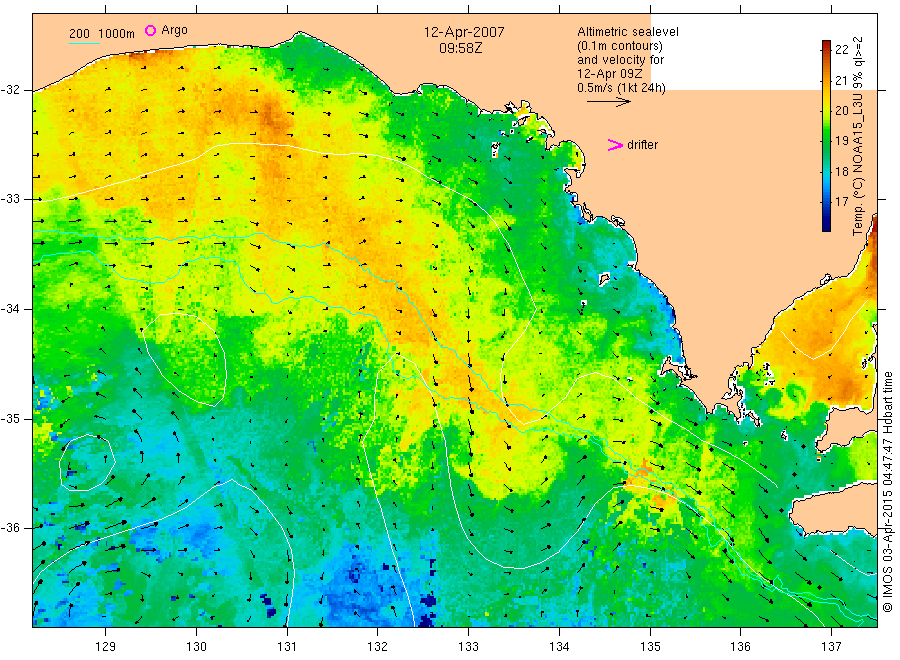Click the colorbar value 20

[x=841, y=110]
